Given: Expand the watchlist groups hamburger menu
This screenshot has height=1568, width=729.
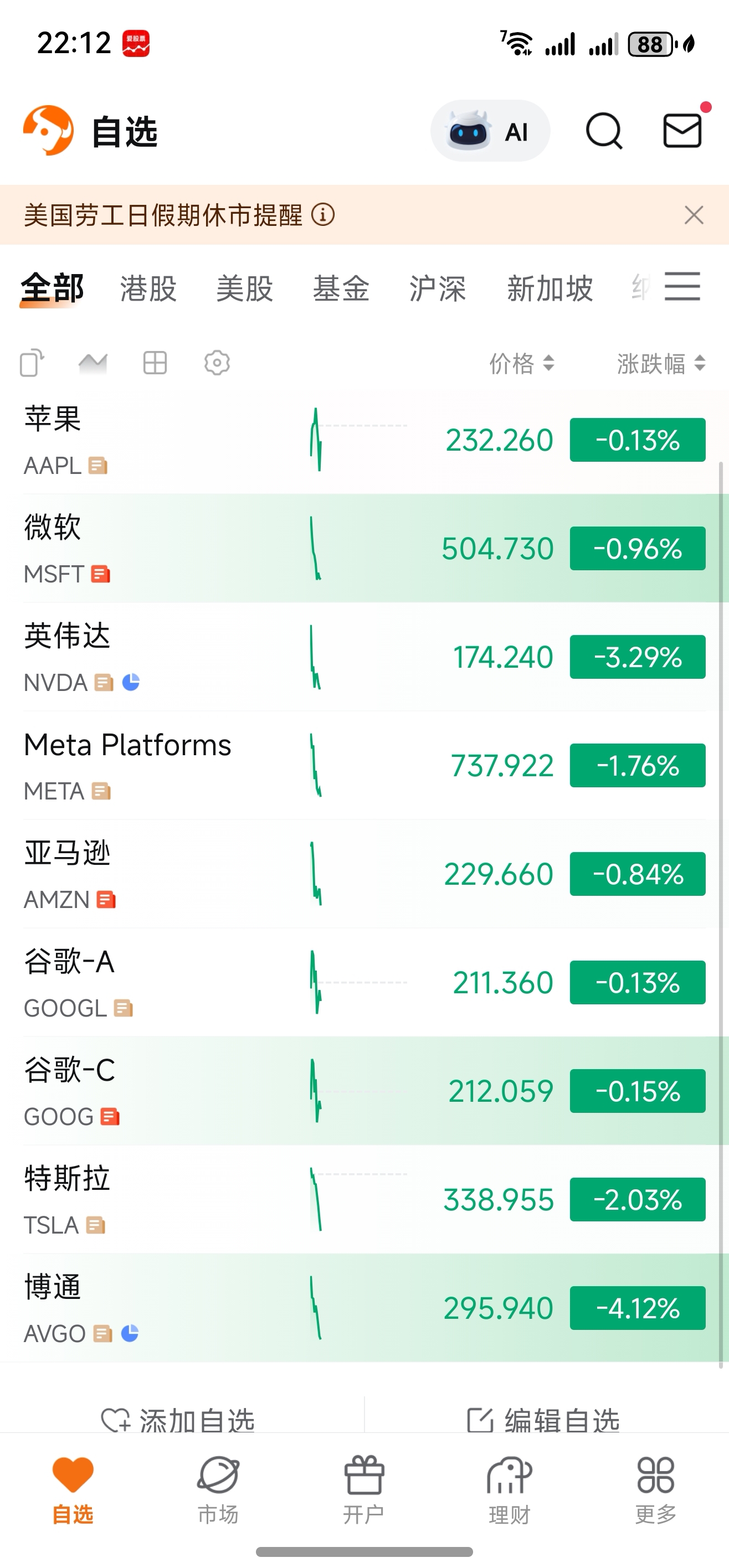Looking at the screenshot, I should [682, 287].
